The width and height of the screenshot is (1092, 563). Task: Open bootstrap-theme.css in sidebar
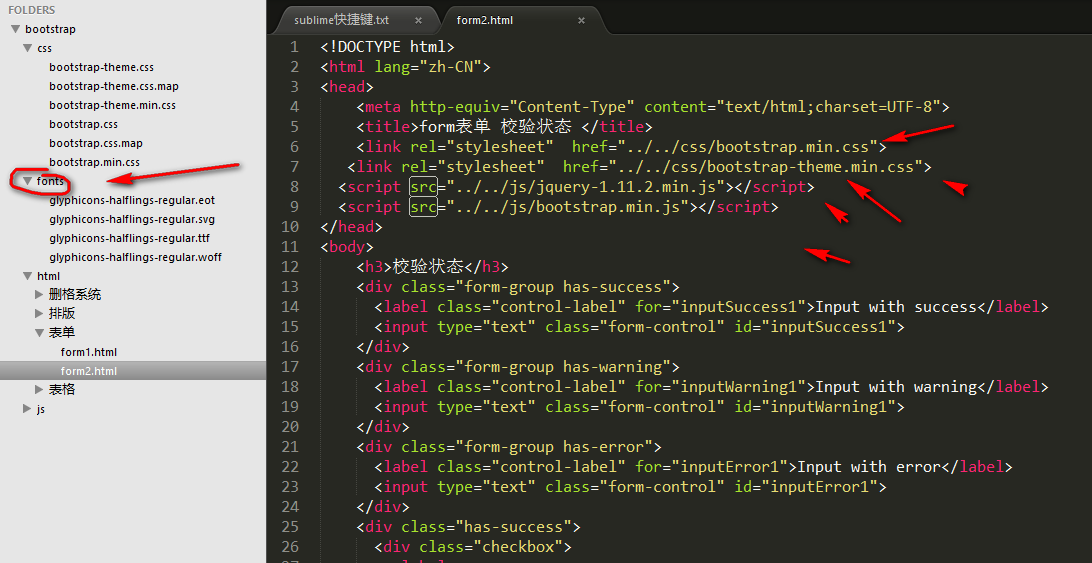tap(102, 68)
